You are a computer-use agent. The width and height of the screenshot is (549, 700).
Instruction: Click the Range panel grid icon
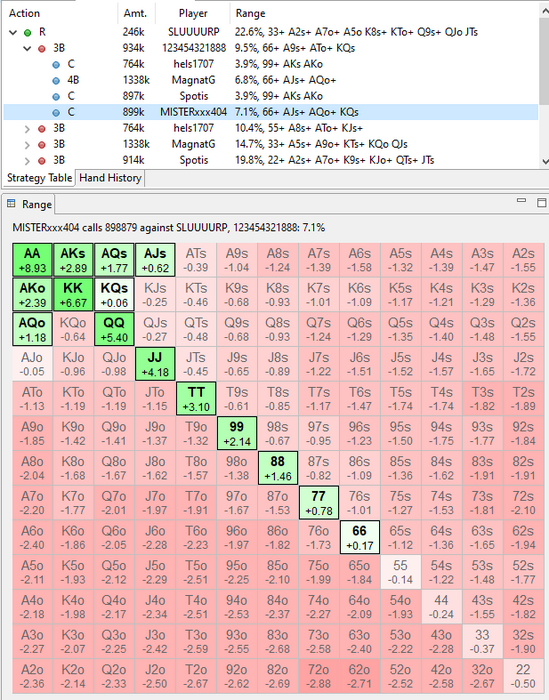[11, 204]
